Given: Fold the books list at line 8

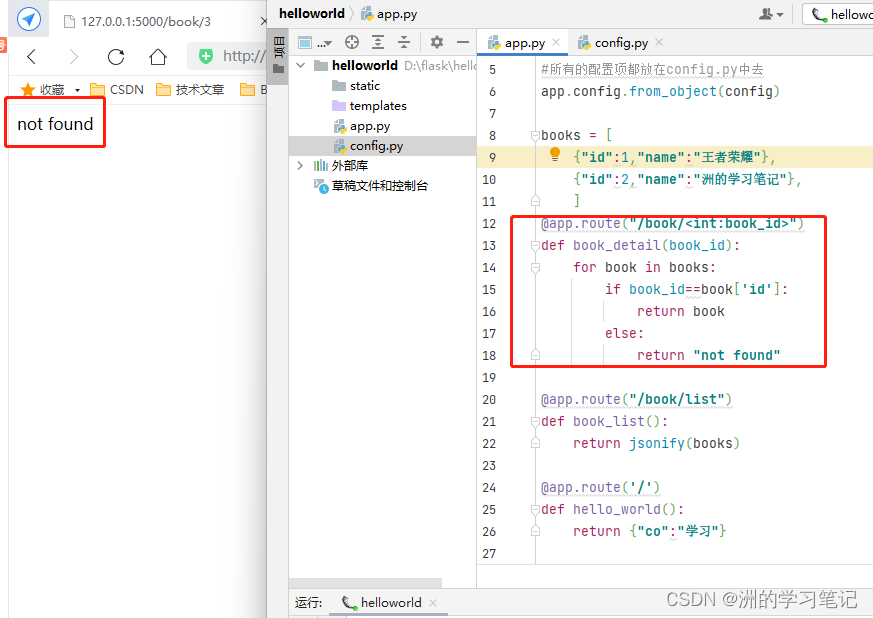Looking at the screenshot, I should point(535,135).
